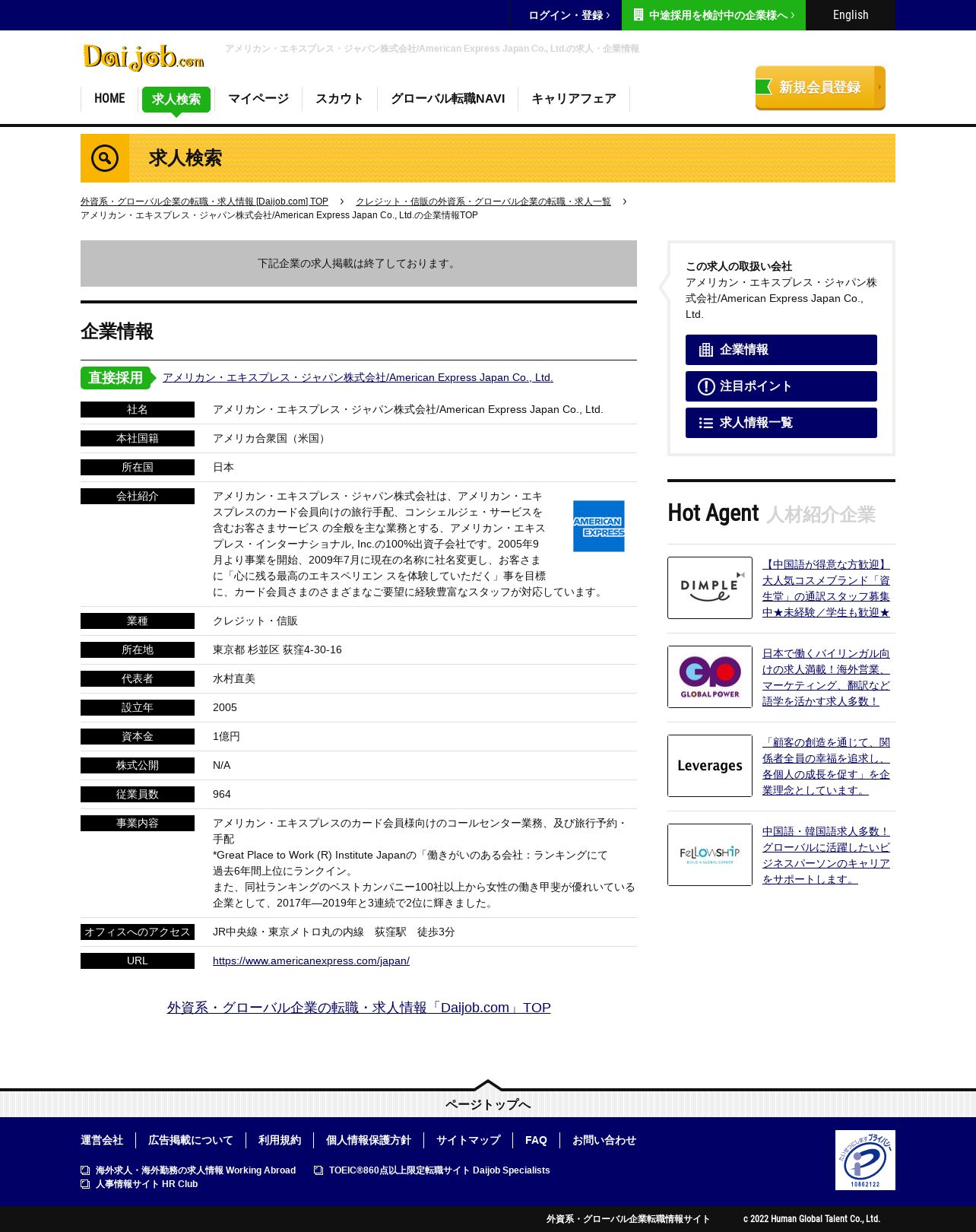Open 中途採用を検討中の企業様へ link
This screenshot has height=1232, width=976.
[x=714, y=15]
